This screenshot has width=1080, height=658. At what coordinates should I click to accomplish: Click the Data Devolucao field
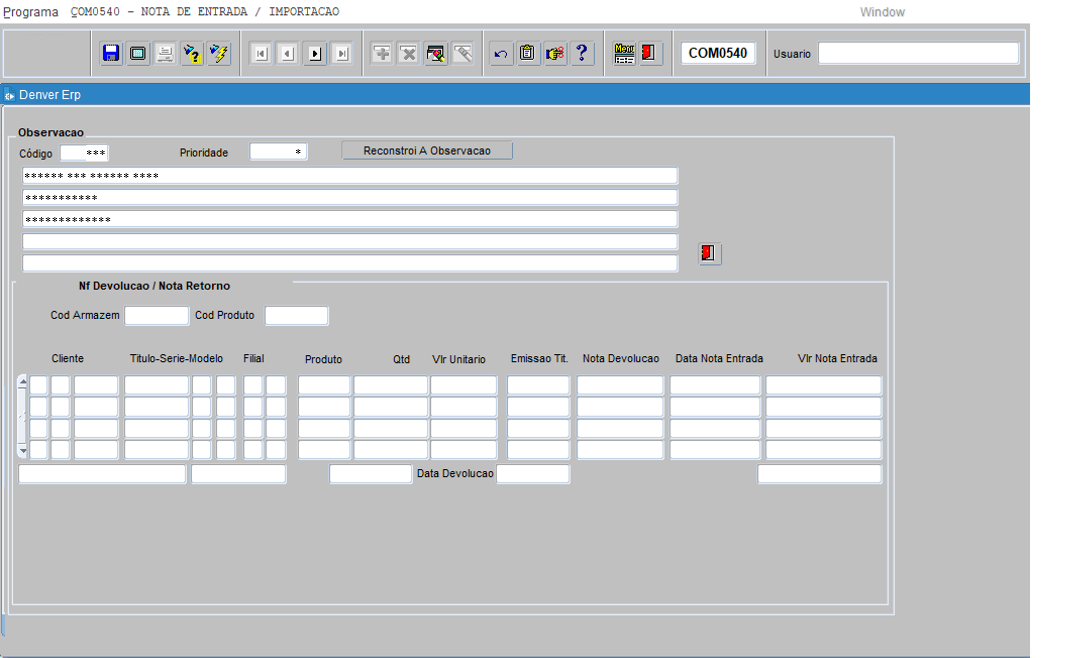(x=533, y=474)
